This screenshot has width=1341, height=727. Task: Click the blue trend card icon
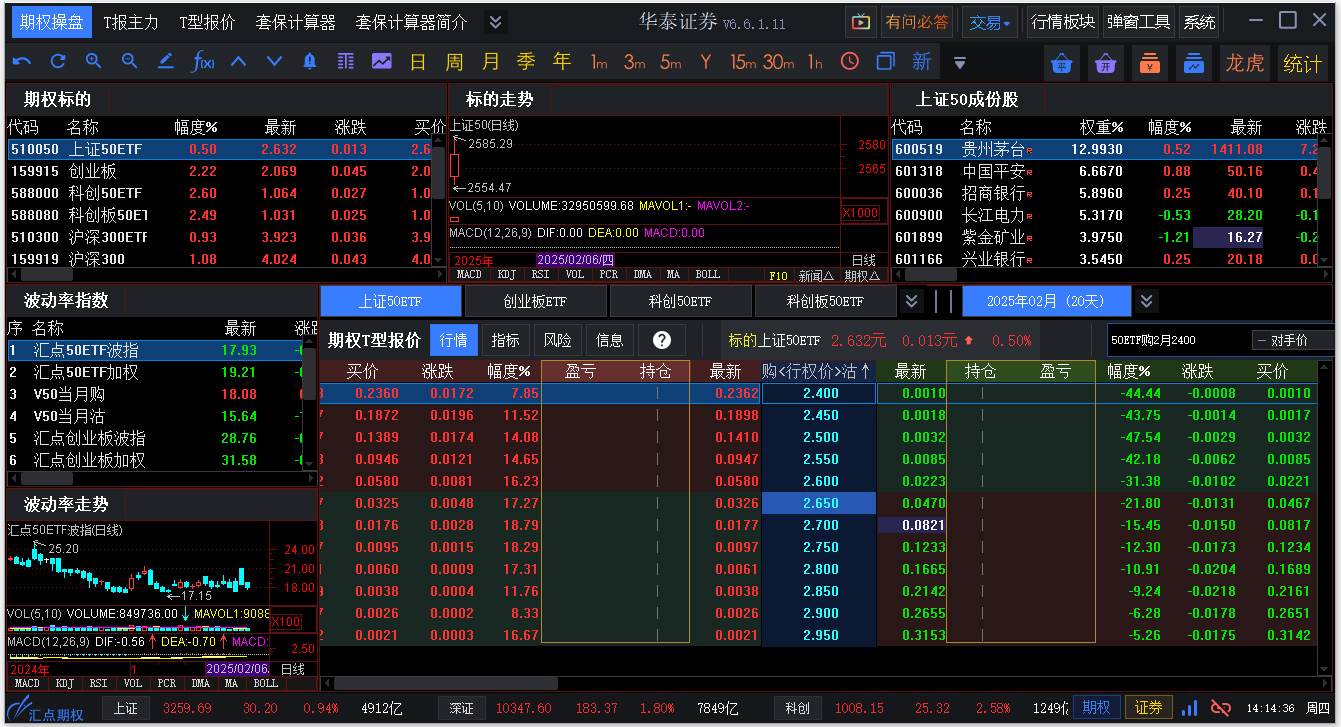[1195, 63]
